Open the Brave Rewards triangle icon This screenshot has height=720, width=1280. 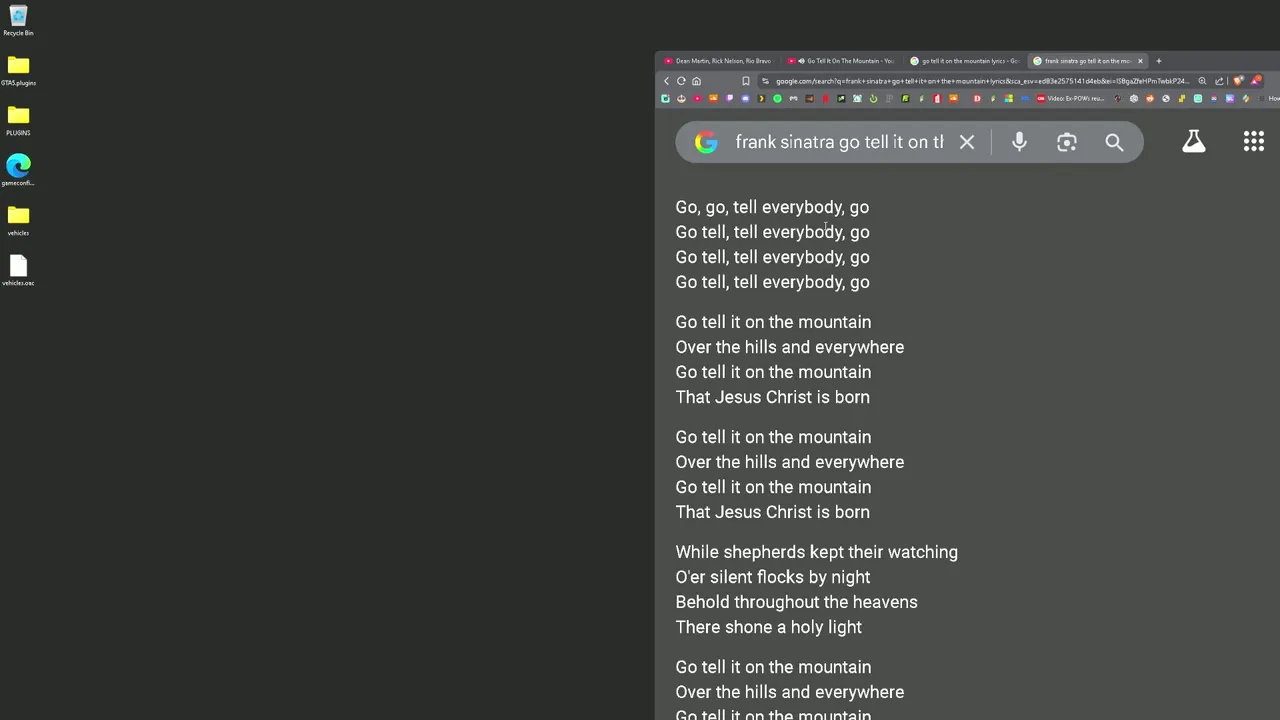1256,81
